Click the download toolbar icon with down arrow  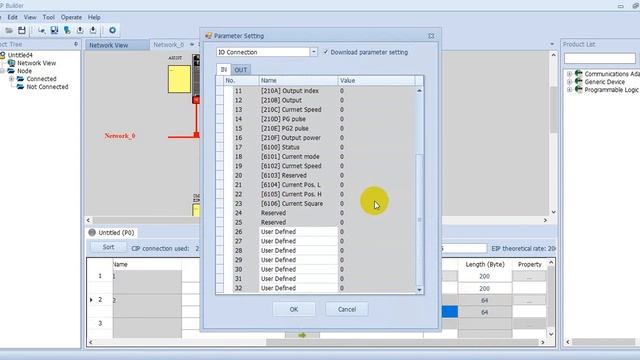pos(93,30)
